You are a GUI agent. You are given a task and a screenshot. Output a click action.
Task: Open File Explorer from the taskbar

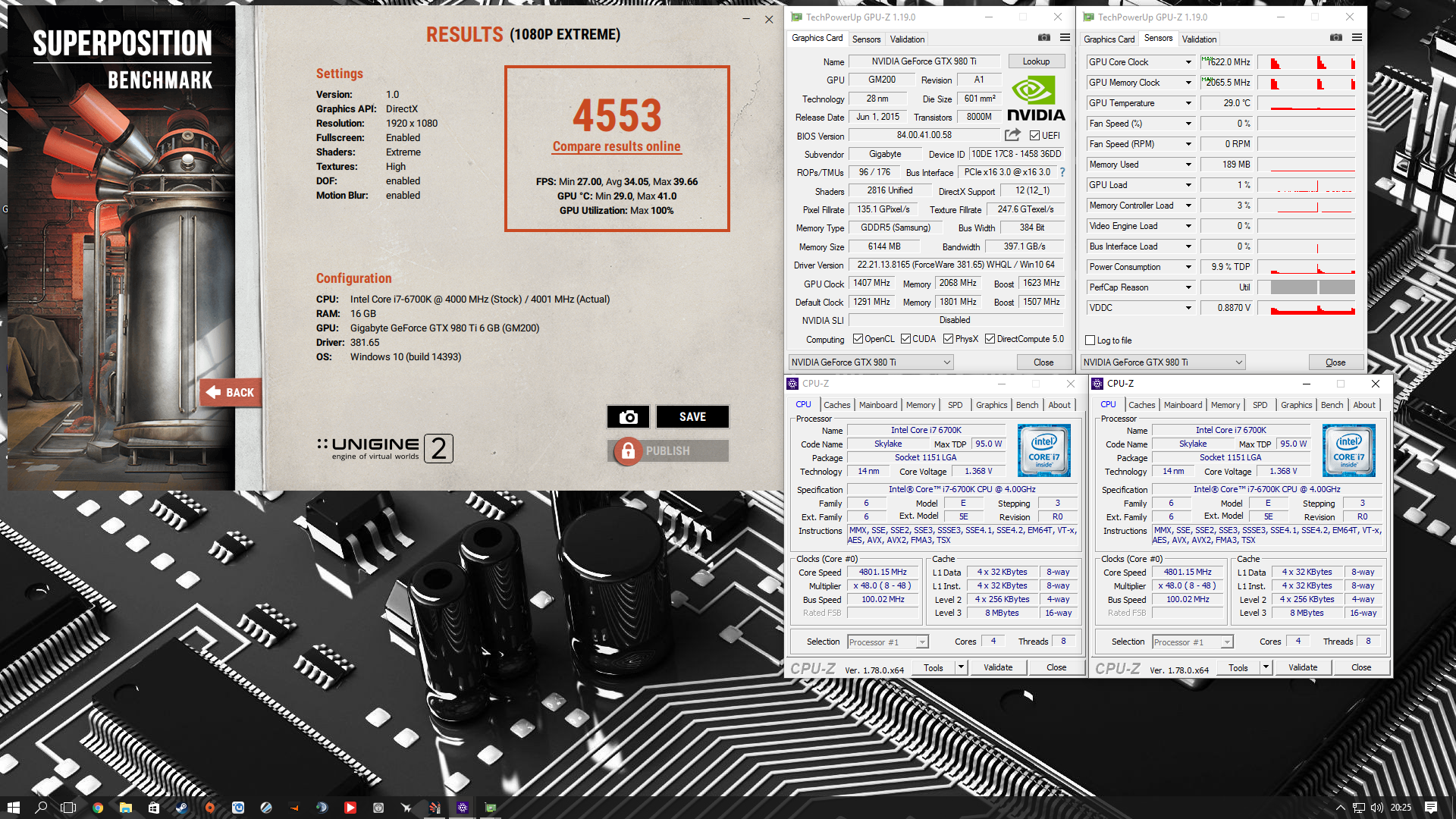click(x=126, y=808)
